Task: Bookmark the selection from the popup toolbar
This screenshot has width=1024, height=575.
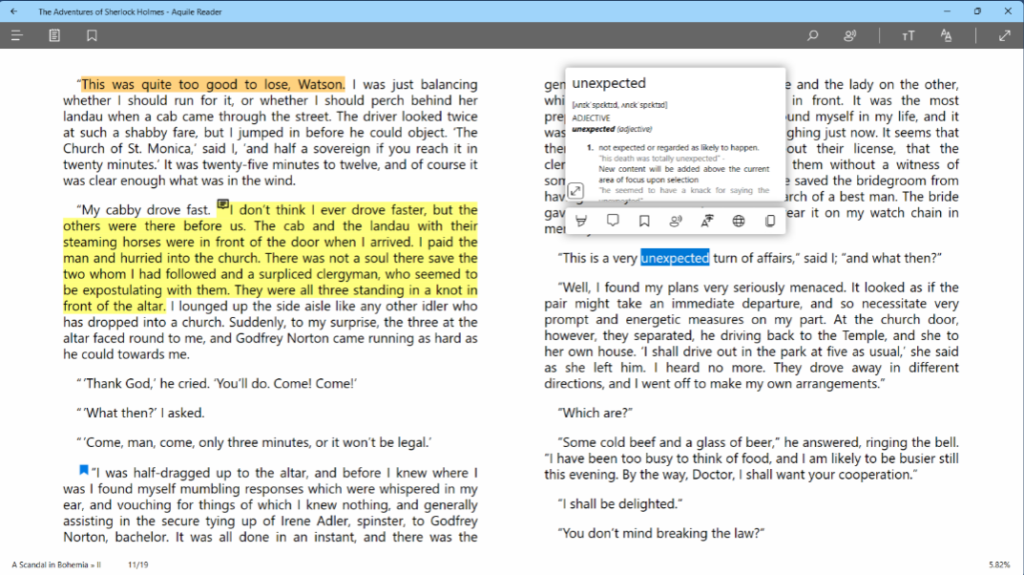Action: coord(644,221)
